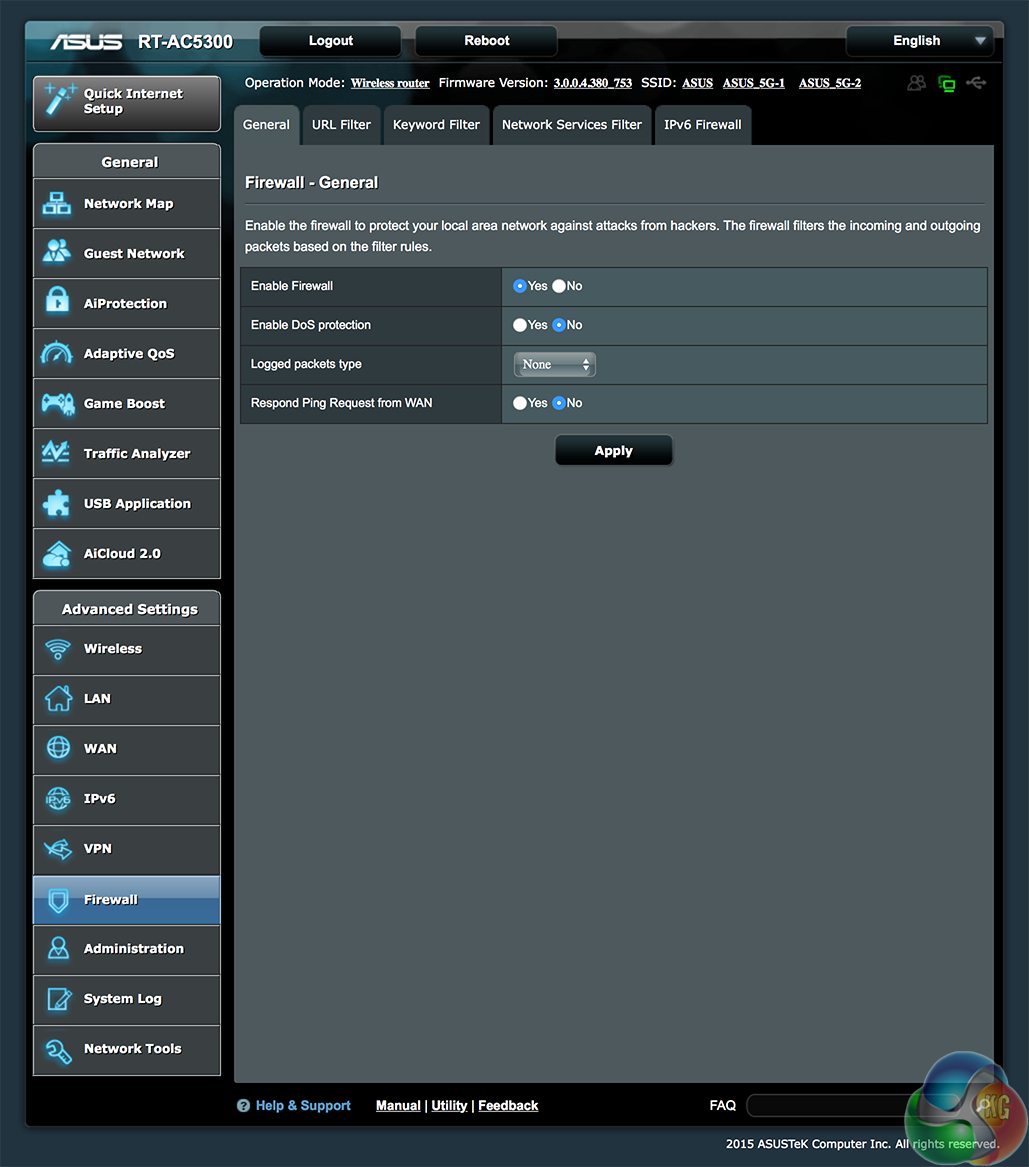Click the Firewall shield icon
The image size is (1029, 1167).
click(x=58, y=900)
